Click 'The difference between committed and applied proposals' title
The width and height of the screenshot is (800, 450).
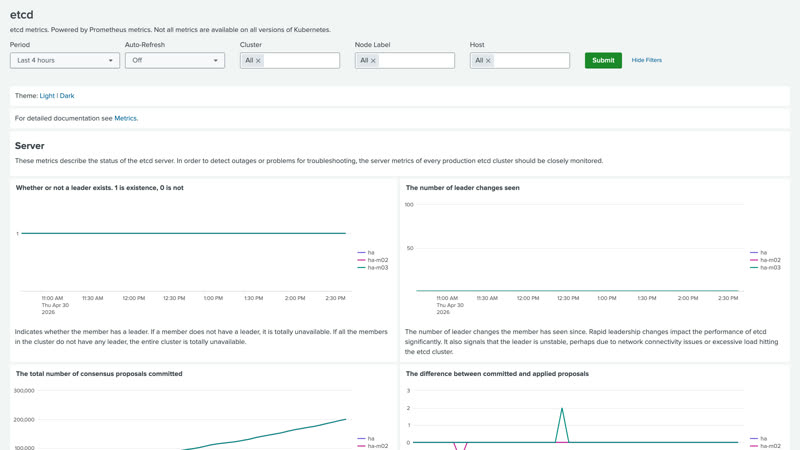497,374
